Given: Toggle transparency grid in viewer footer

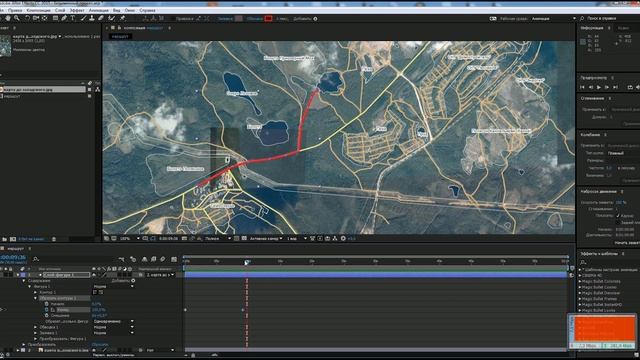Looking at the screenshot, I should pos(244,238).
